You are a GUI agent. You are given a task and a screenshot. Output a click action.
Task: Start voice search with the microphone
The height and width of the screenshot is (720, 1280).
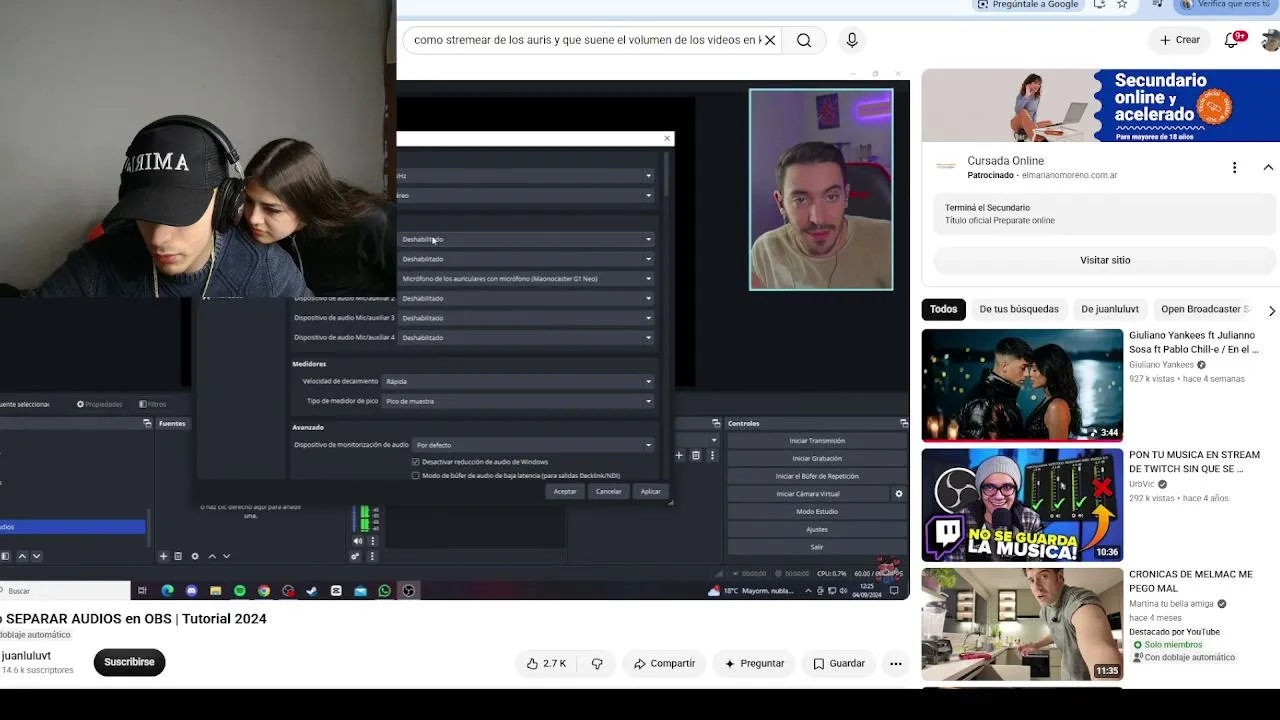click(852, 40)
